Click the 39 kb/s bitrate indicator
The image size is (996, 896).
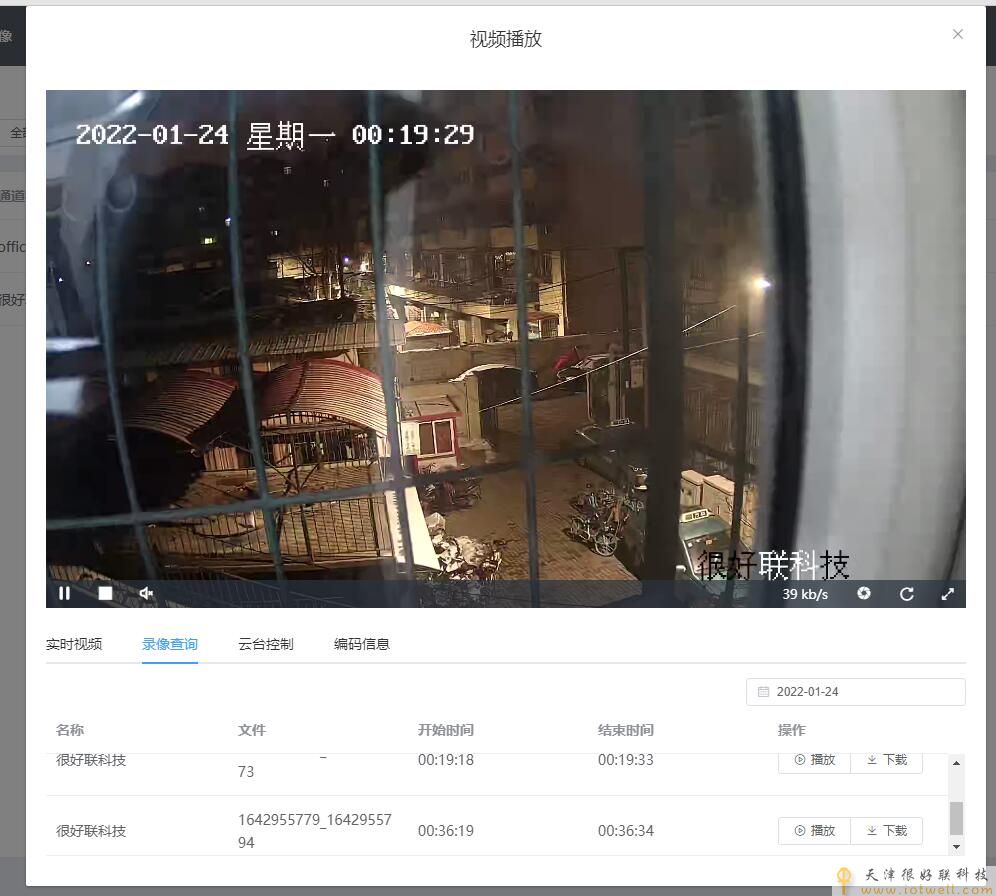805,594
